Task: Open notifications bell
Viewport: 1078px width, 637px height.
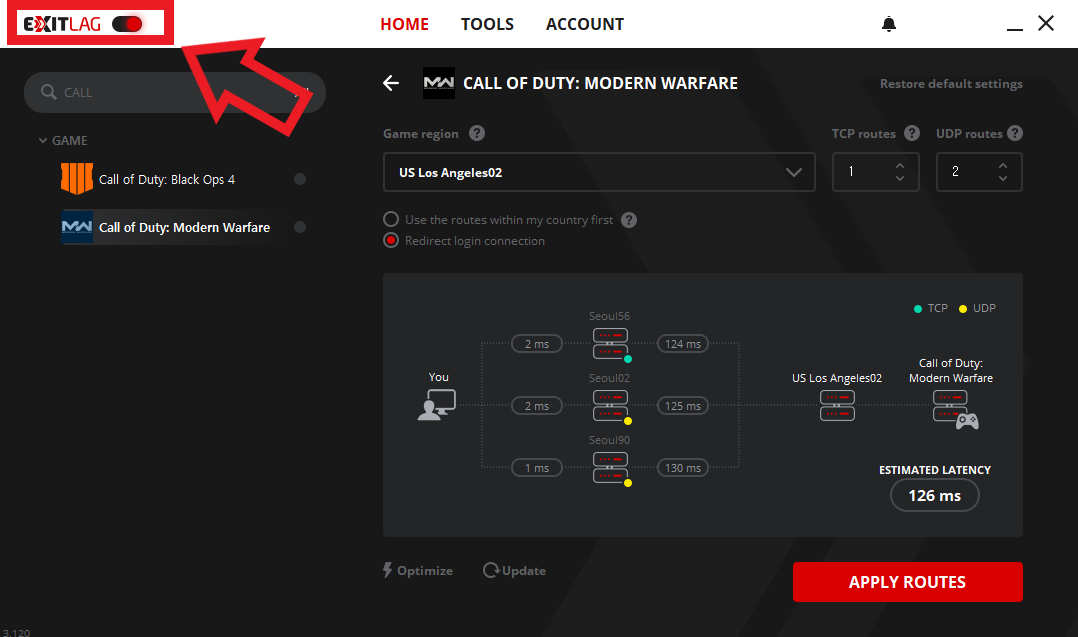Action: pyautogui.click(x=889, y=24)
